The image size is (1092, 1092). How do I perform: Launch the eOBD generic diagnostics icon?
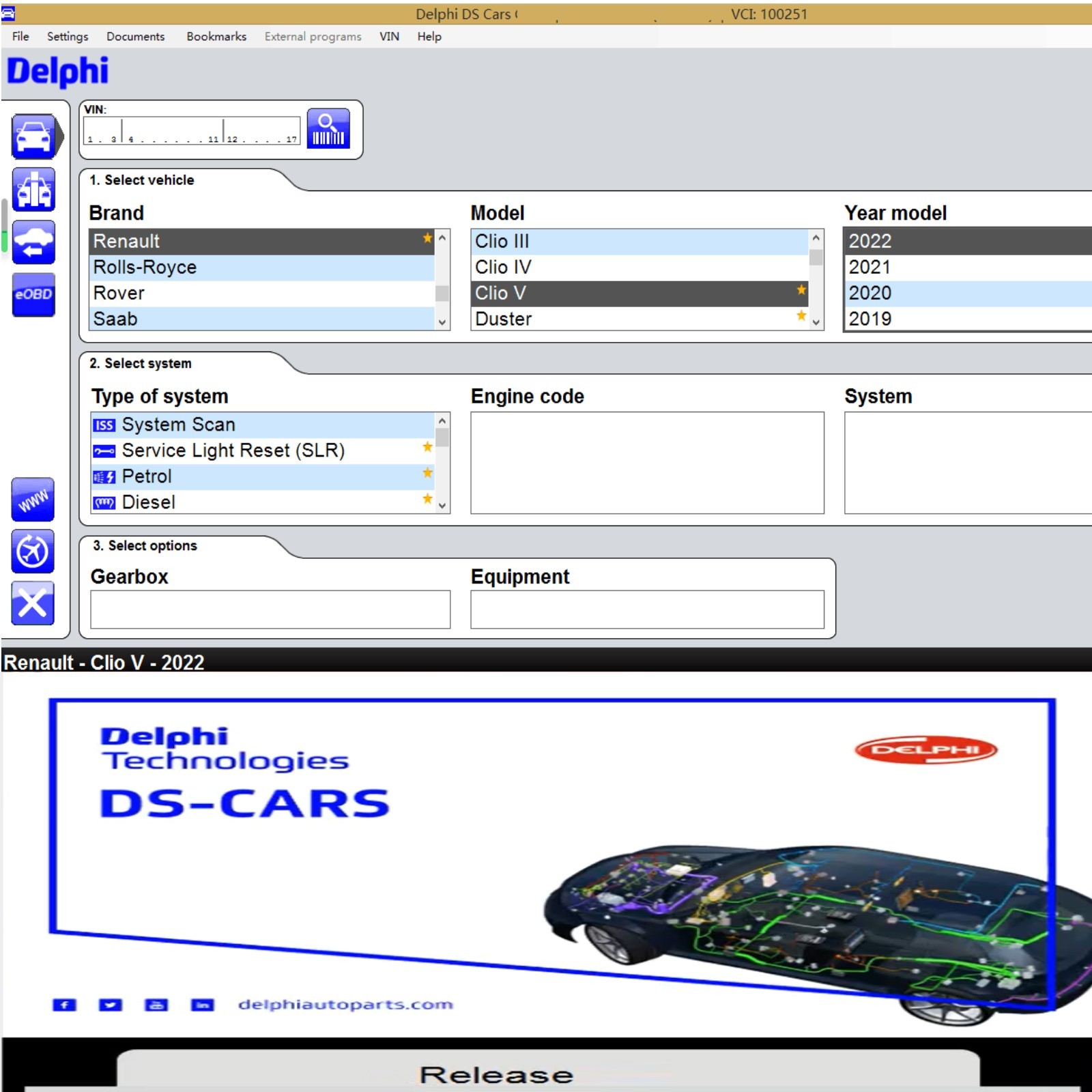click(33, 295)
